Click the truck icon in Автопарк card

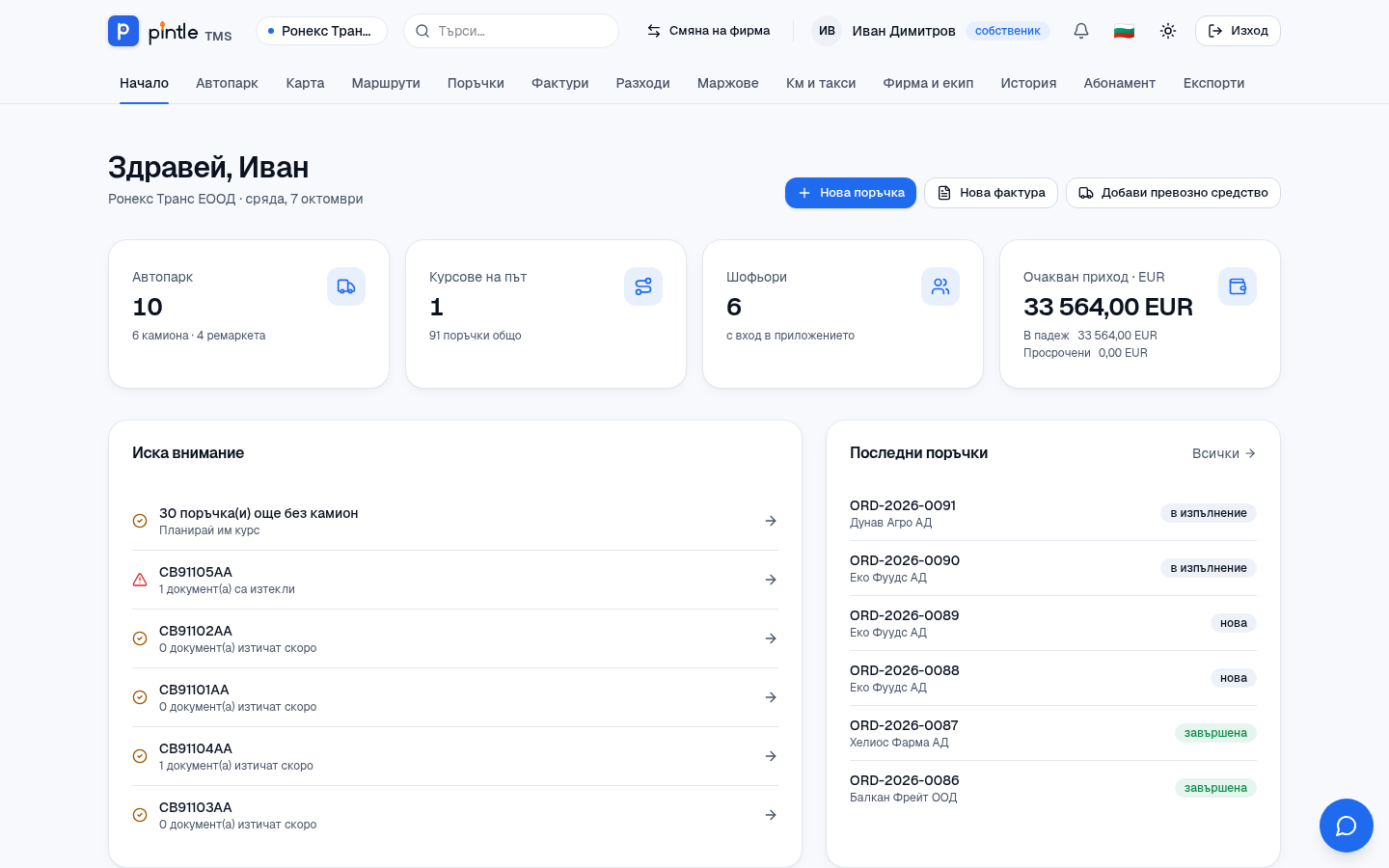tap(346, 286)
